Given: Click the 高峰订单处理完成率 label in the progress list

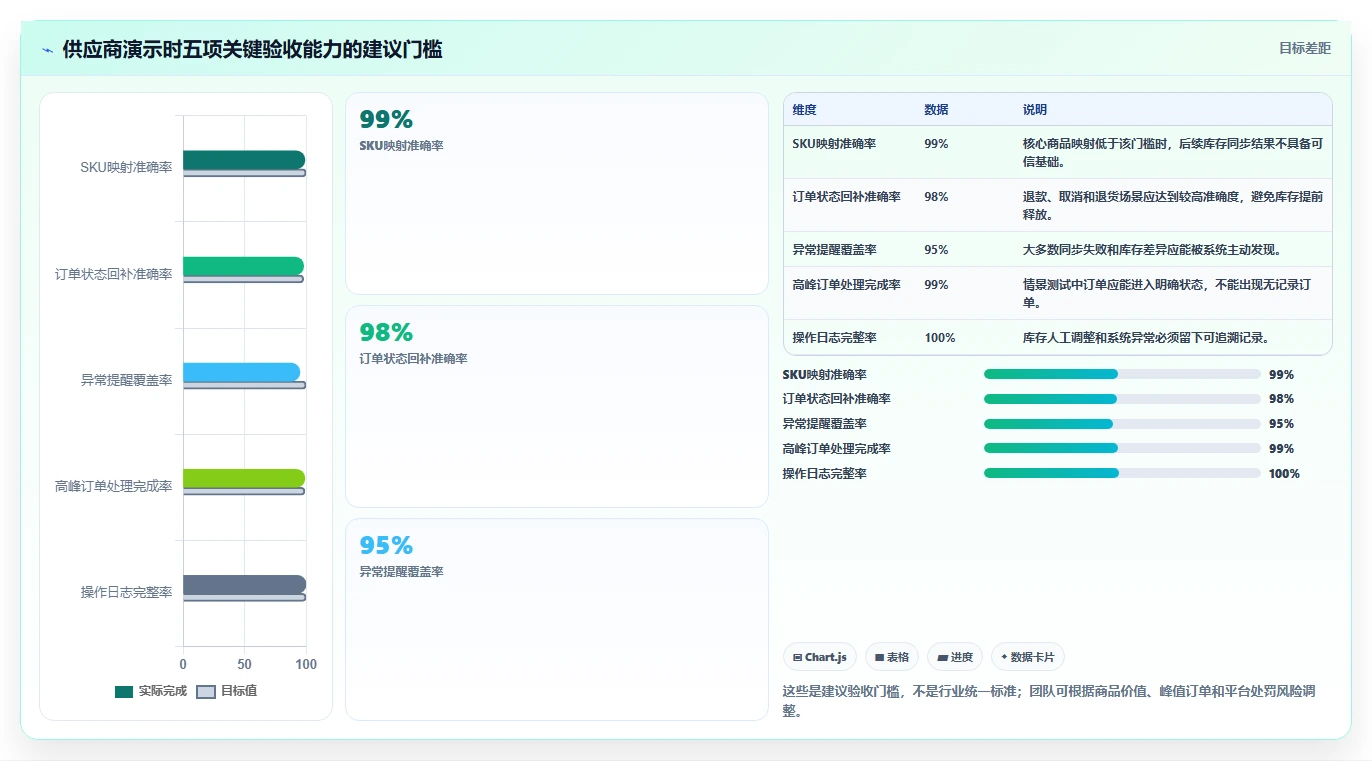Looking at the screenshot, I should coord(836,448).
